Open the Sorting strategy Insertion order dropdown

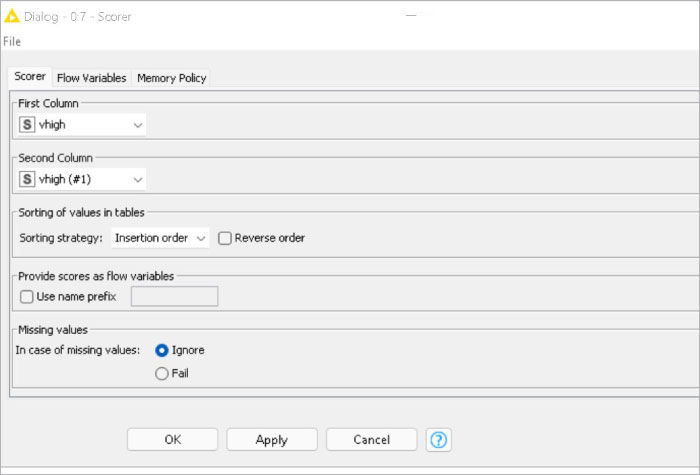pos(201,238)
